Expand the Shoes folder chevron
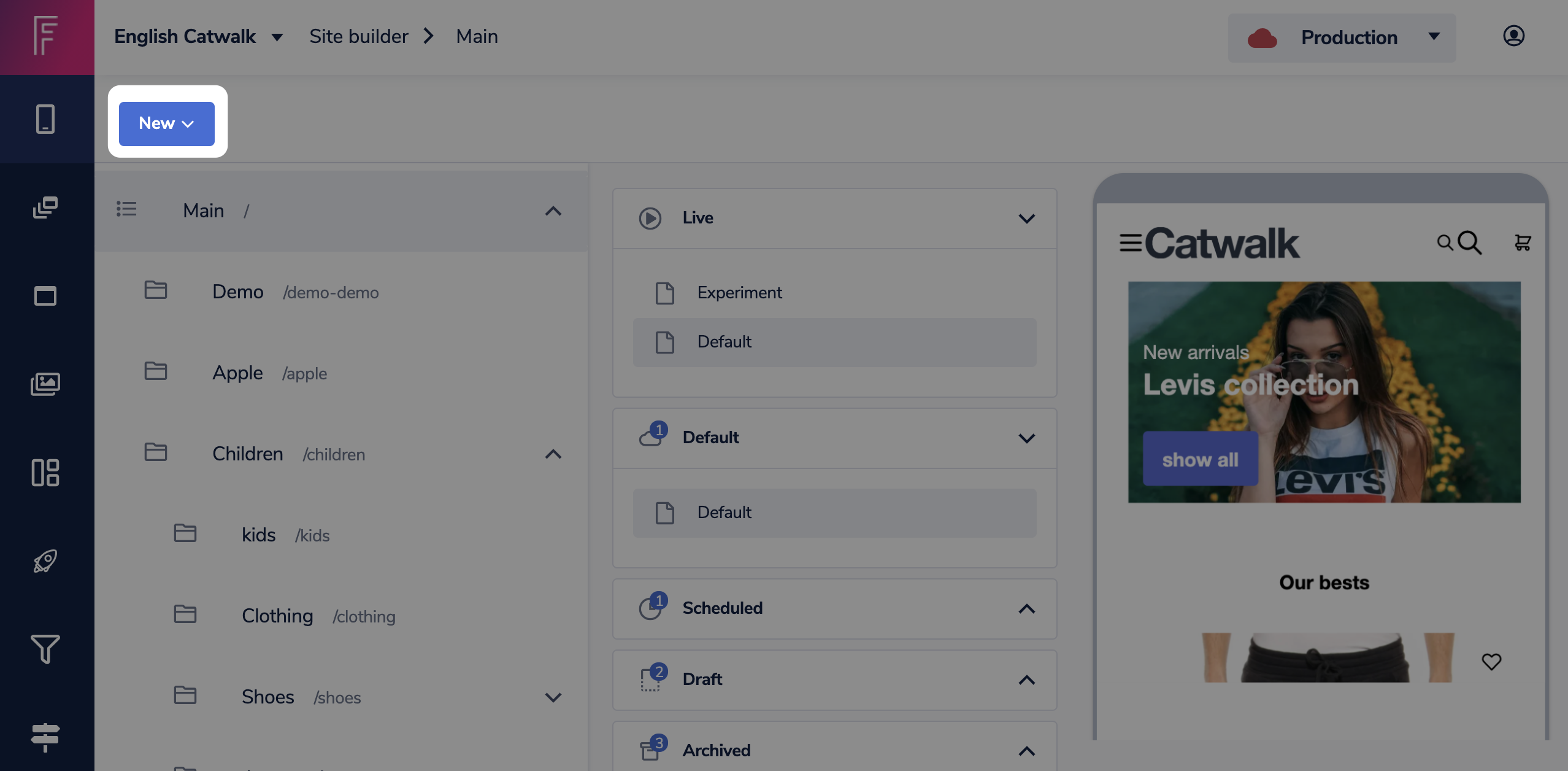 553,697
